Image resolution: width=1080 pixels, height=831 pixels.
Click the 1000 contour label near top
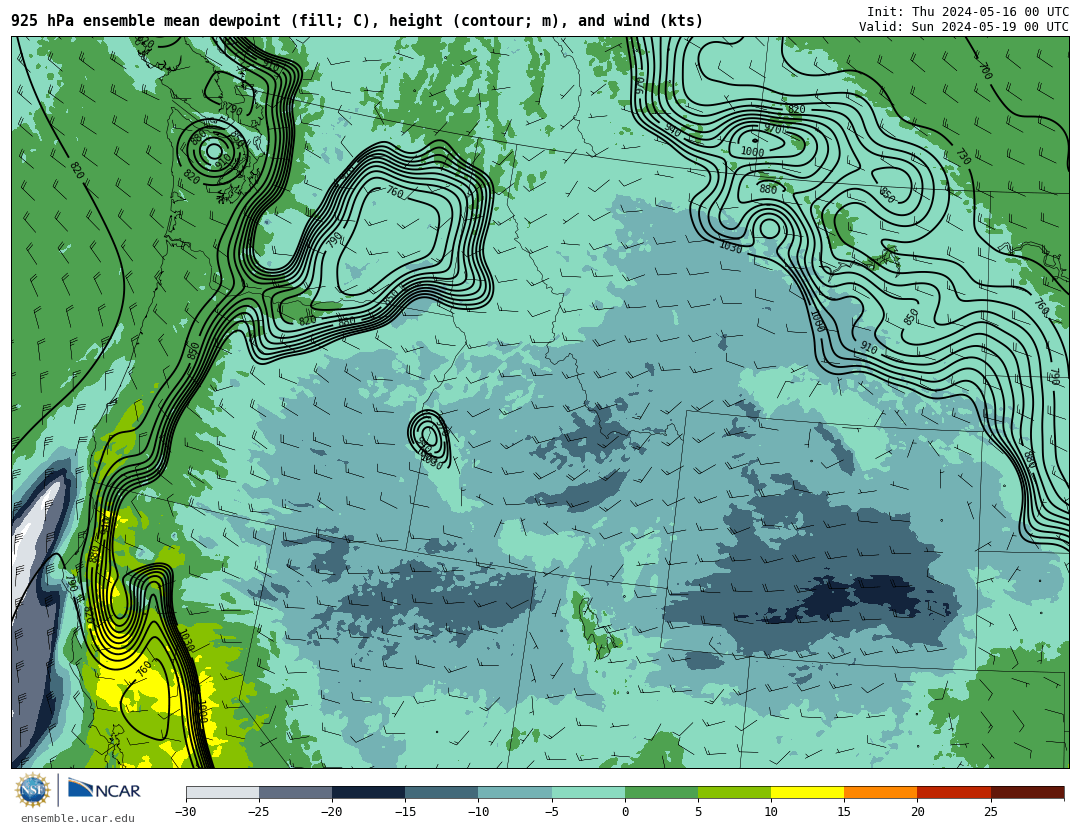(752, 152)
